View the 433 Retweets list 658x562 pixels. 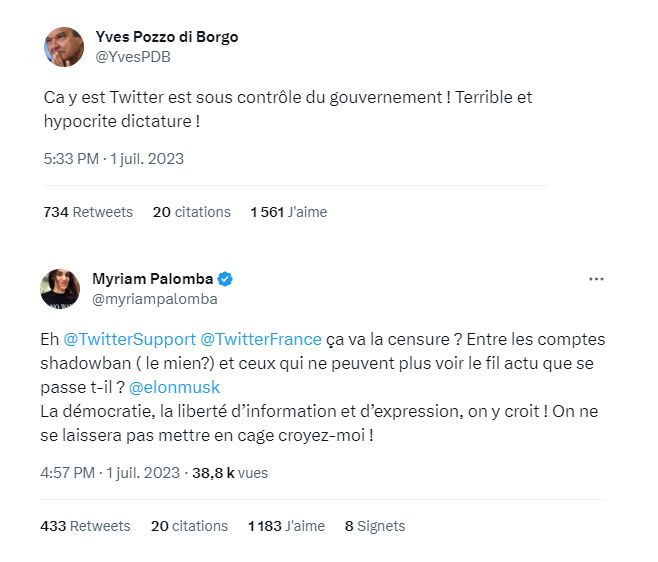(x=85, y=526)
